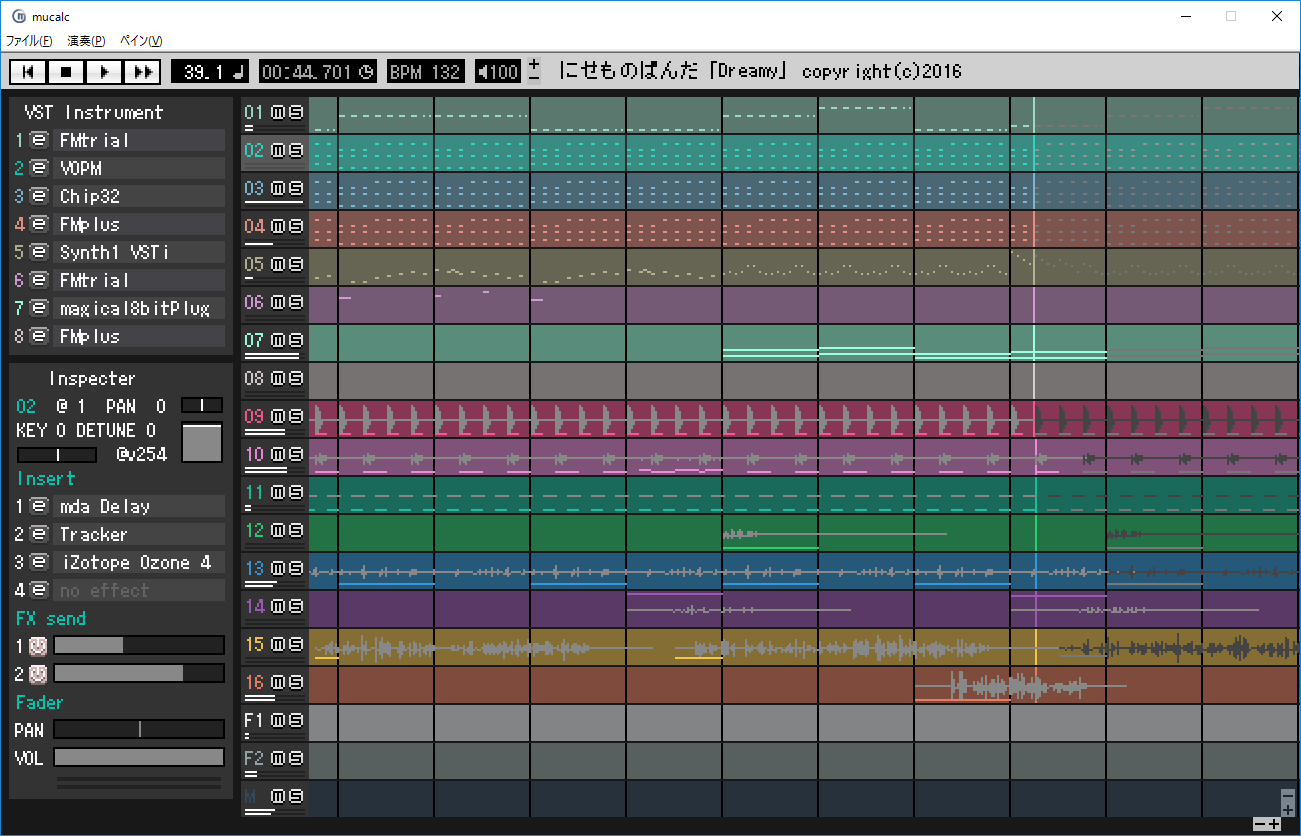Click the fast forward button

click(142, 72)
